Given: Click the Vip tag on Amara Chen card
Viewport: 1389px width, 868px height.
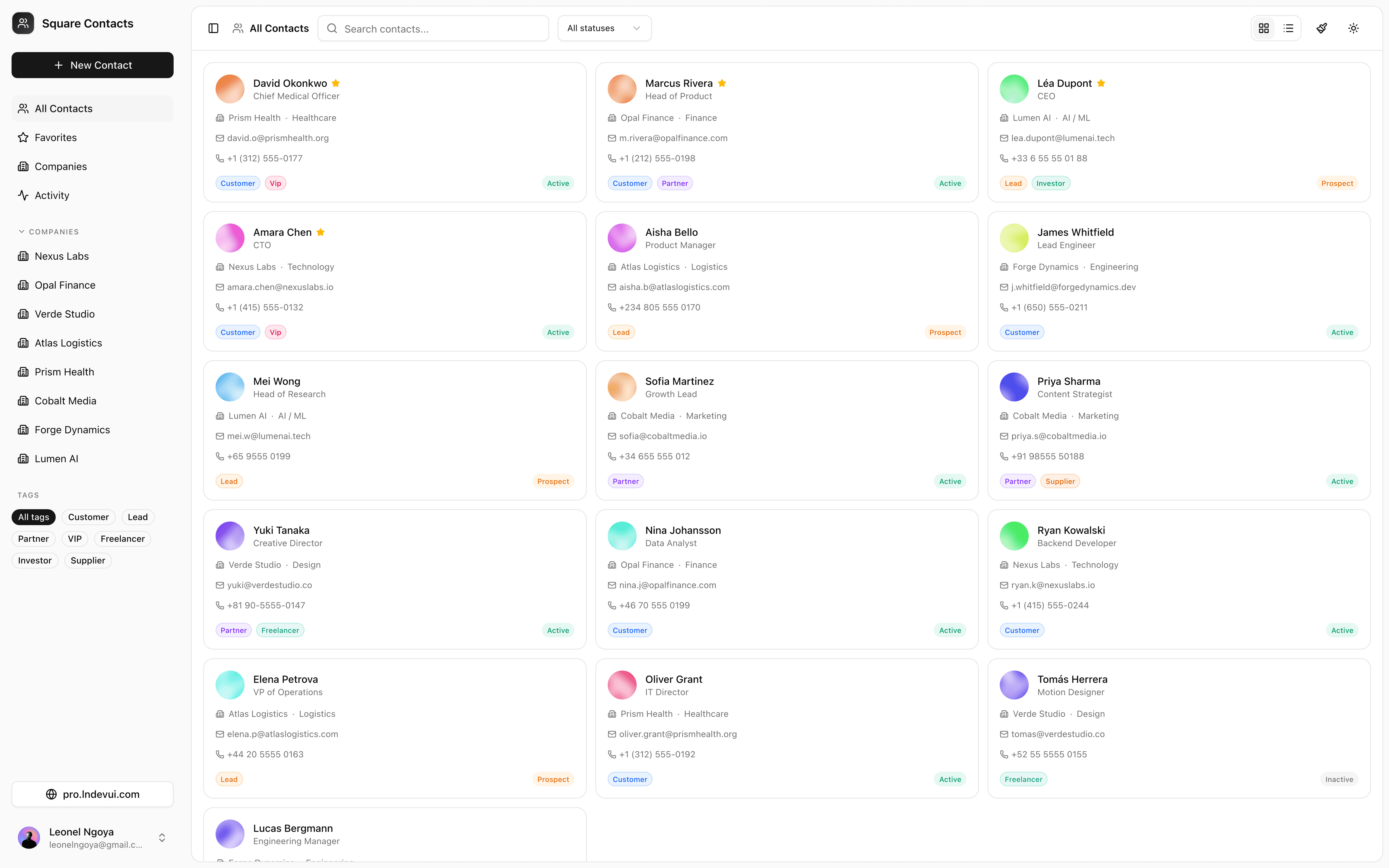Looking at the screenshot, I should point(276,332).
